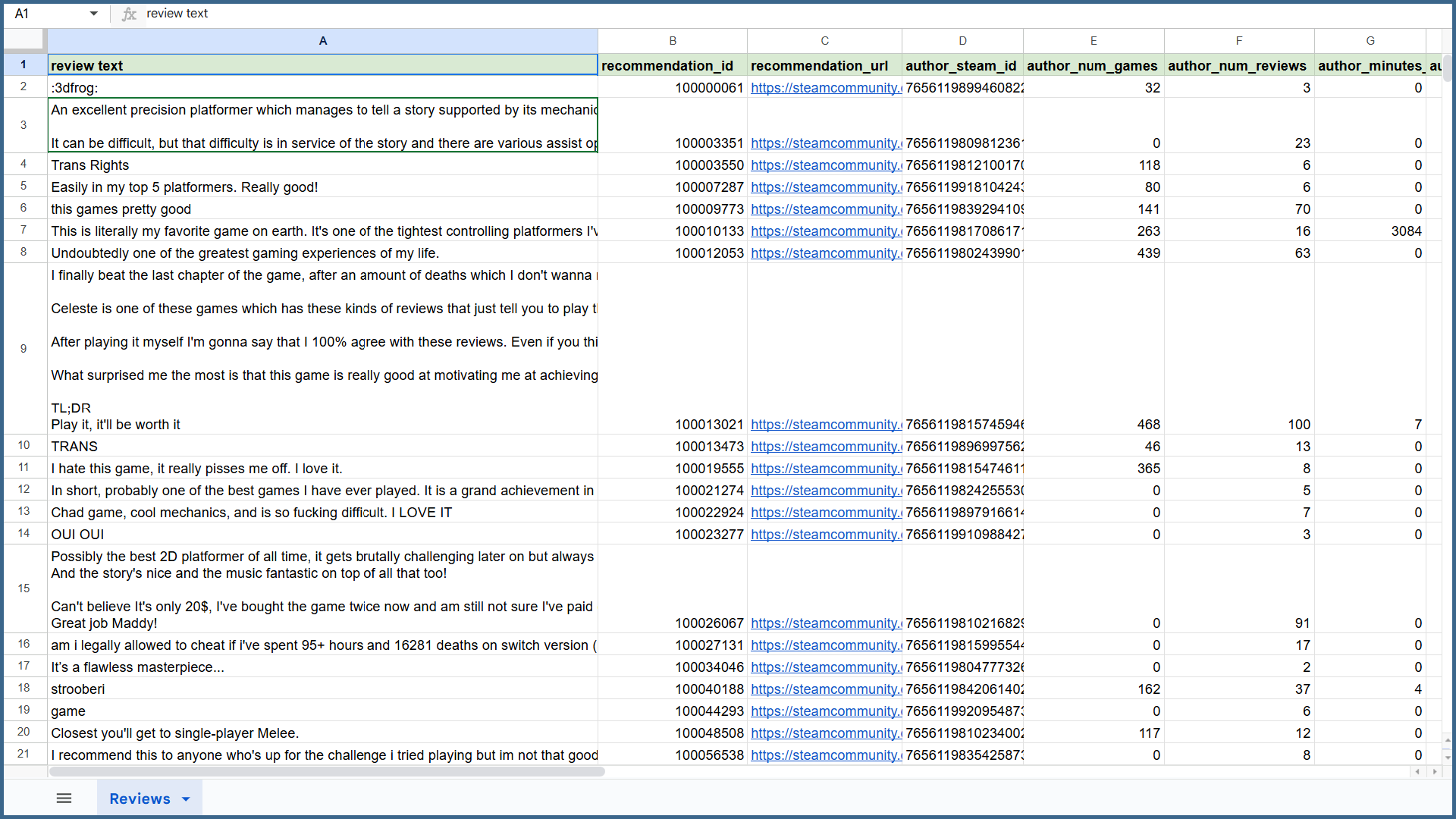Open the all sheets hamburger menu

[64, 799]
